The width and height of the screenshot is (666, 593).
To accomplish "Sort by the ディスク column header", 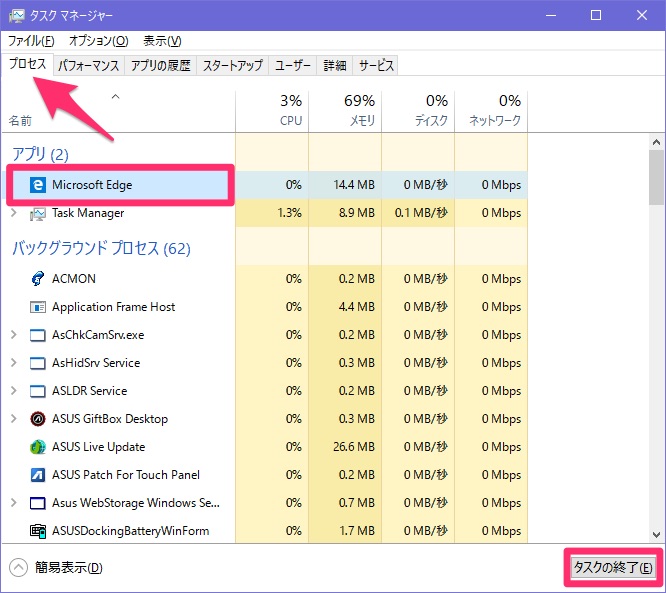I will pos(418,111).
